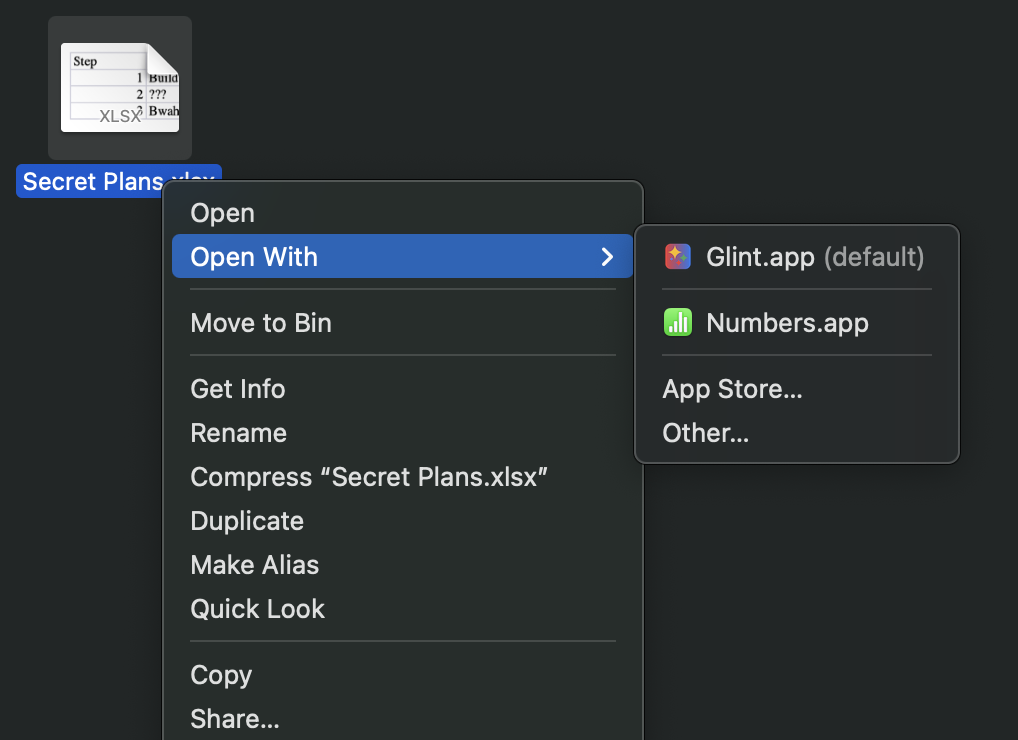Viewport: 1018px width, 740px height.
Task: Compress "Secret Plans.xlsx" into an archive
Action: click(369, 477)
